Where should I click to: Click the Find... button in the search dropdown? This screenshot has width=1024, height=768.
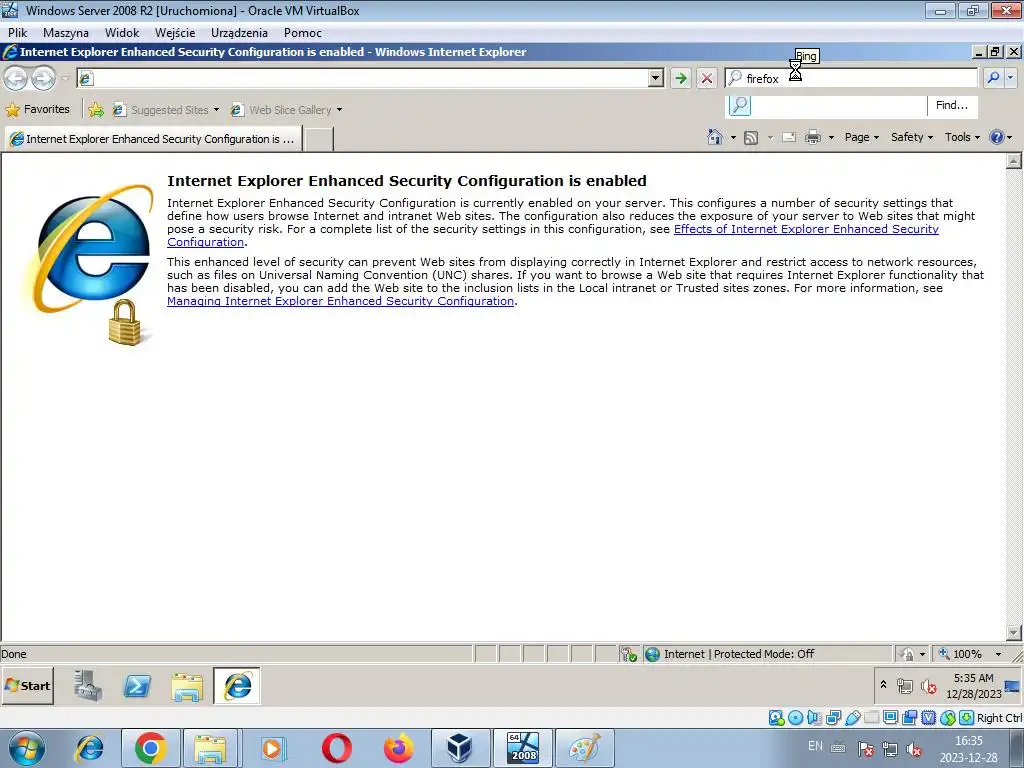[952, 105]
